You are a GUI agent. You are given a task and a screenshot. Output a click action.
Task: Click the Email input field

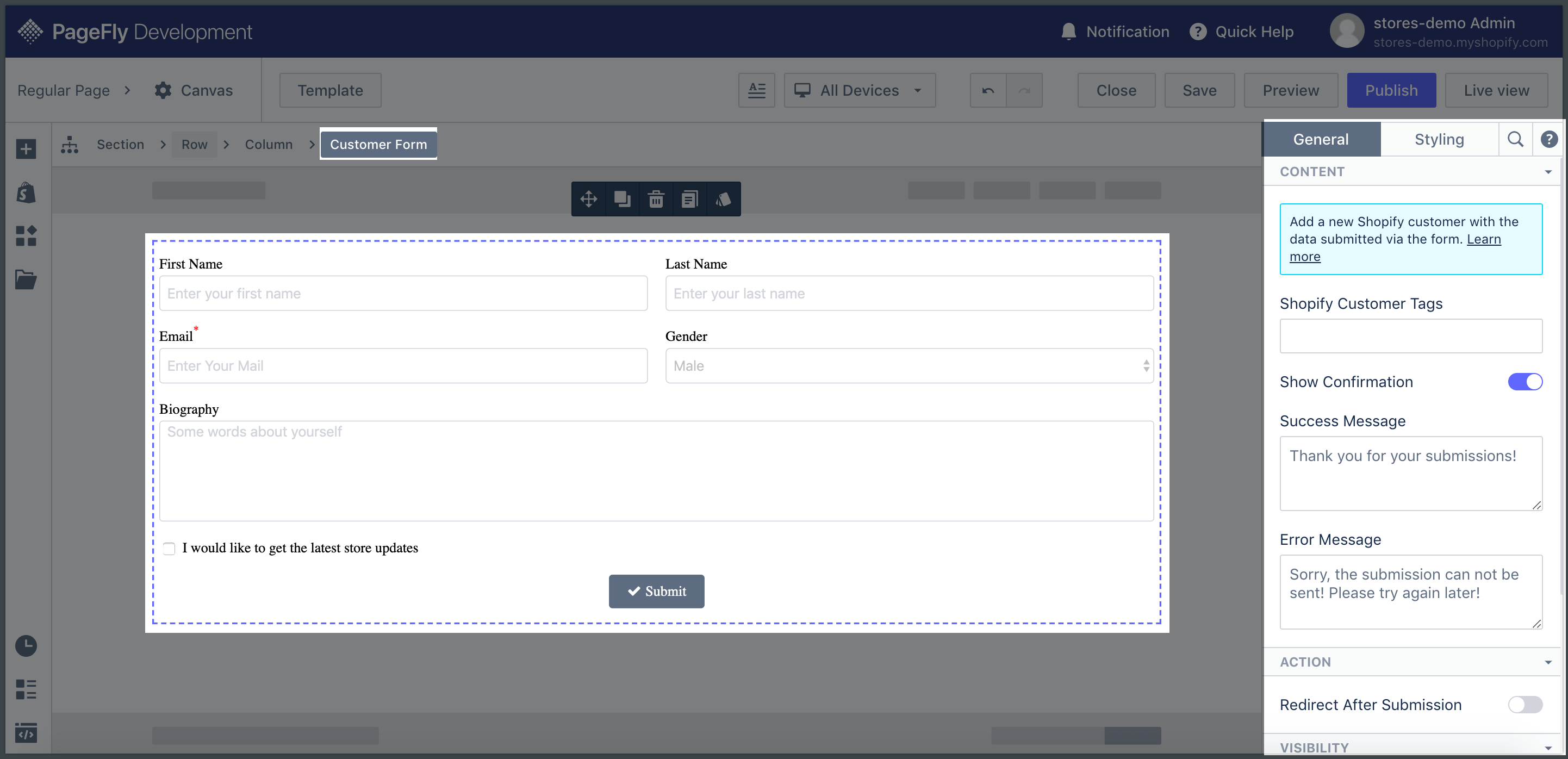(403, 365)
